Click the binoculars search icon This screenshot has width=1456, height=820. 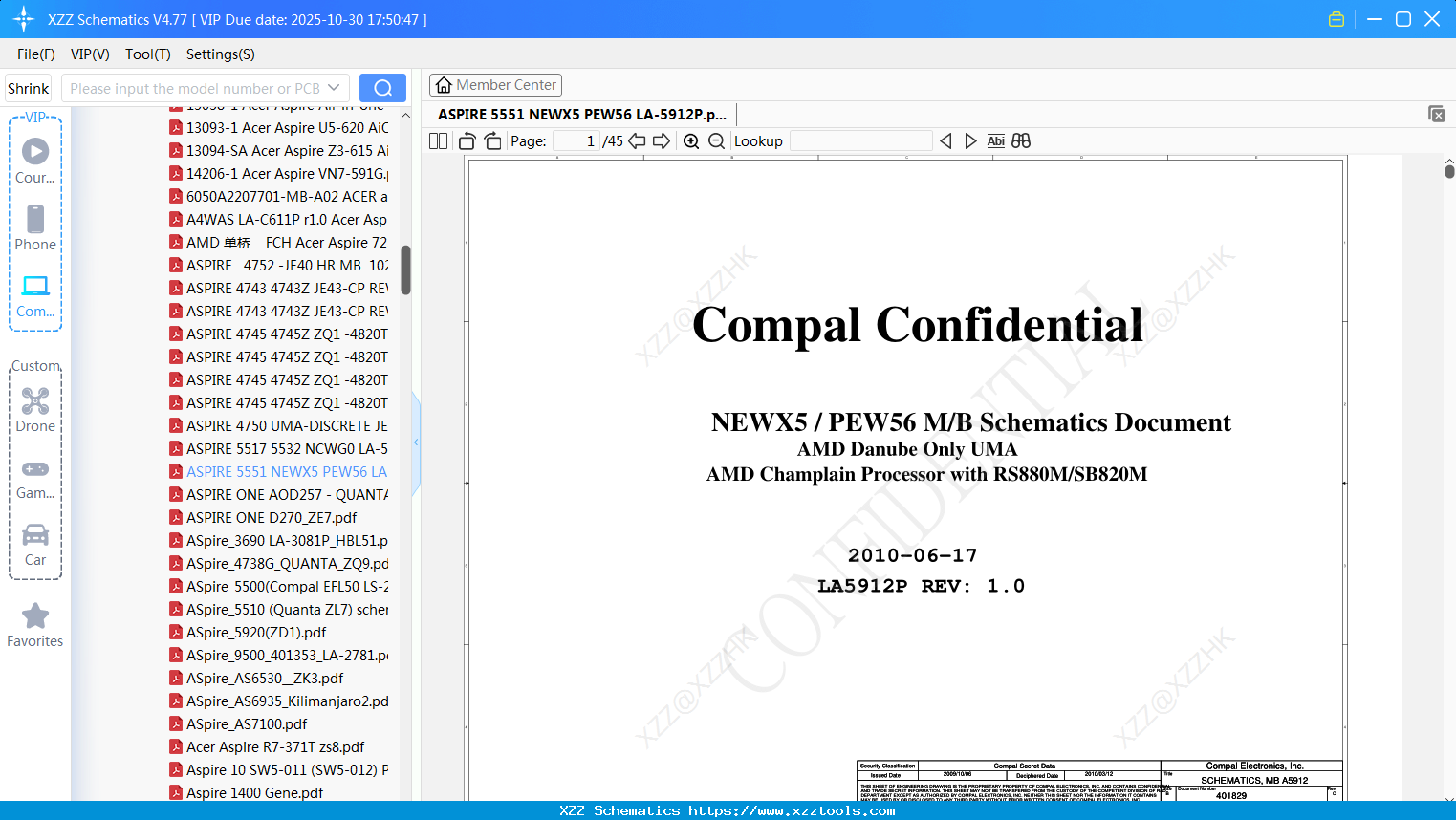1021,140
